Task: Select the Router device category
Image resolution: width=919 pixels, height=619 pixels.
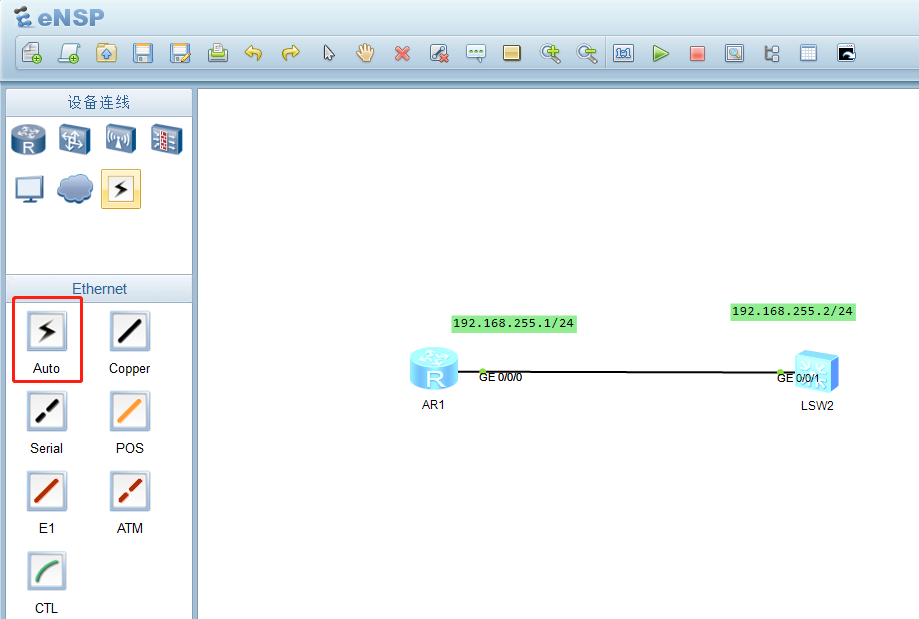Action: (28, 140)
